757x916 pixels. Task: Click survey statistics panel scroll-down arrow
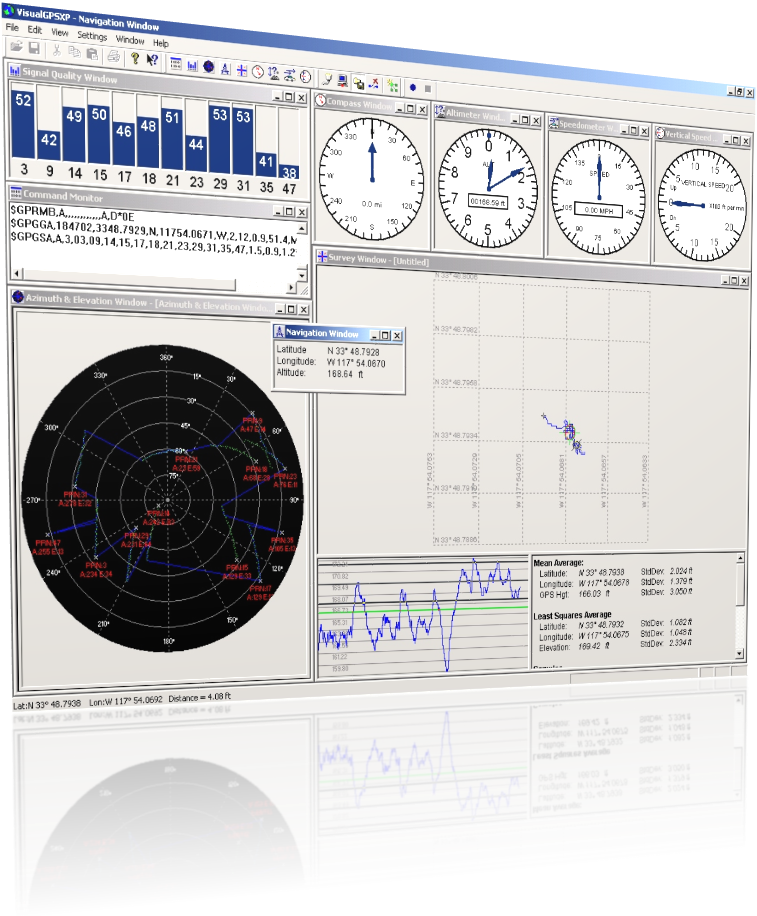point(740,653)
